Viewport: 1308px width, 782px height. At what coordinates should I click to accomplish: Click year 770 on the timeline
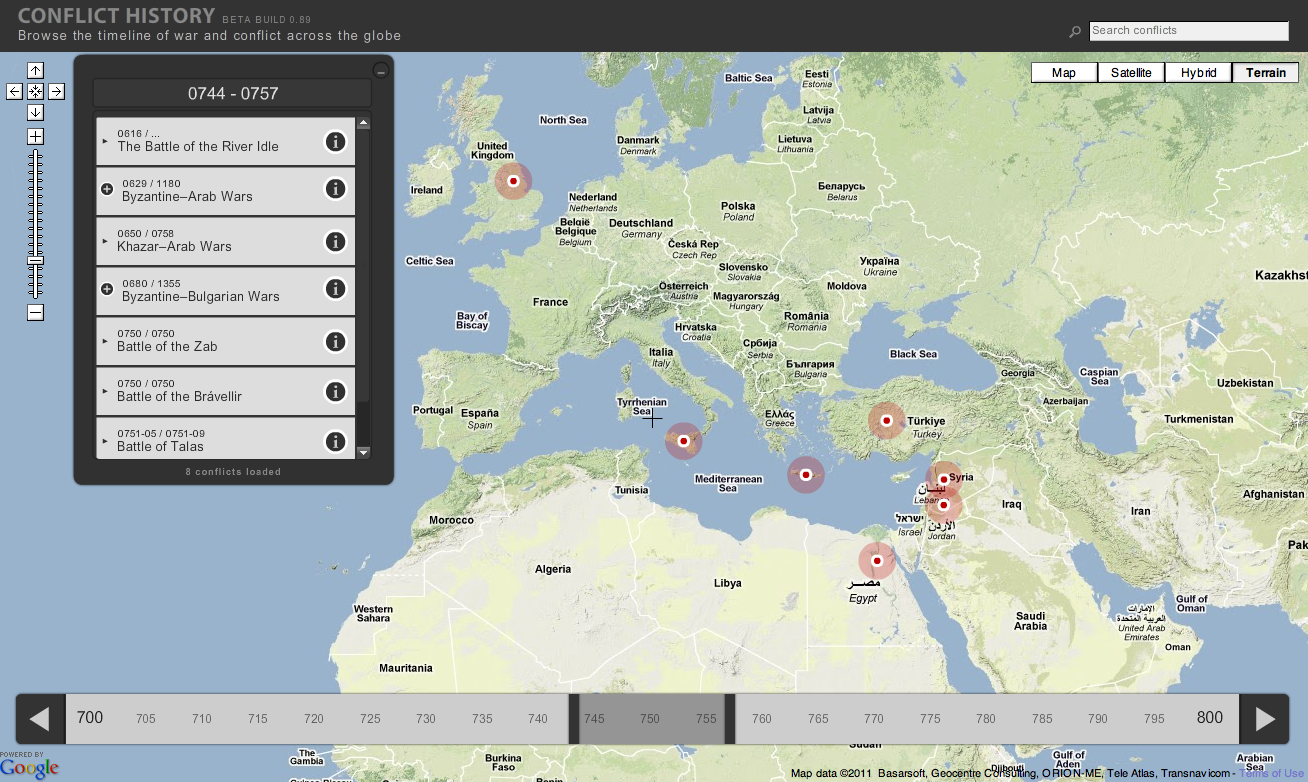pos(874,719)
